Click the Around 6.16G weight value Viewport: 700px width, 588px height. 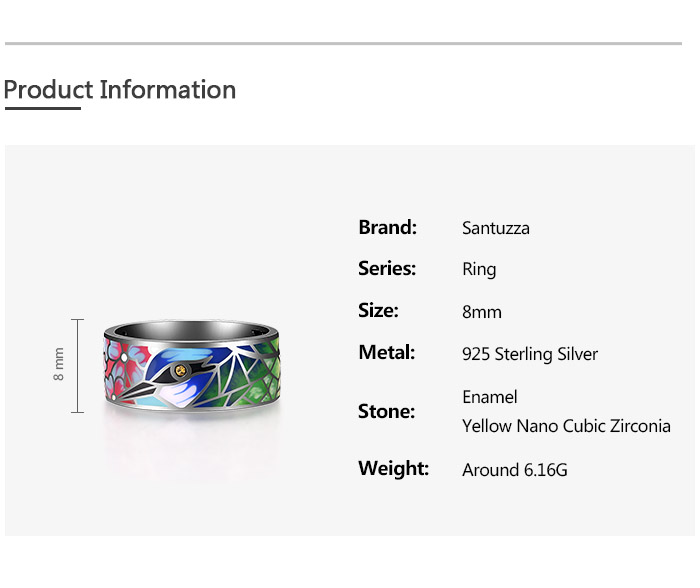(x=515, y=469)
